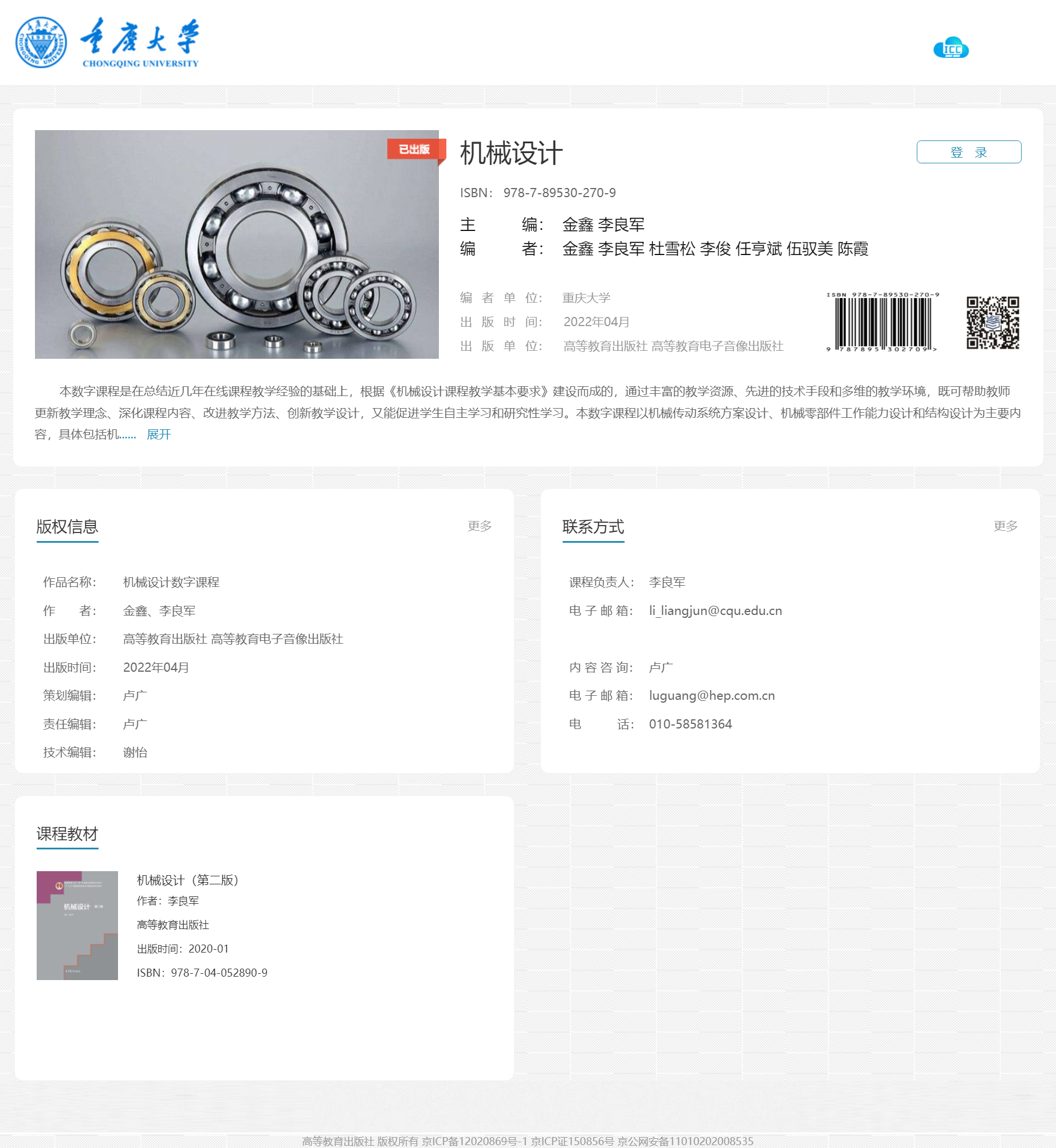Click email luguang@hep.com.cn
Screen dimensions: 1056x1148
[712, 696]
